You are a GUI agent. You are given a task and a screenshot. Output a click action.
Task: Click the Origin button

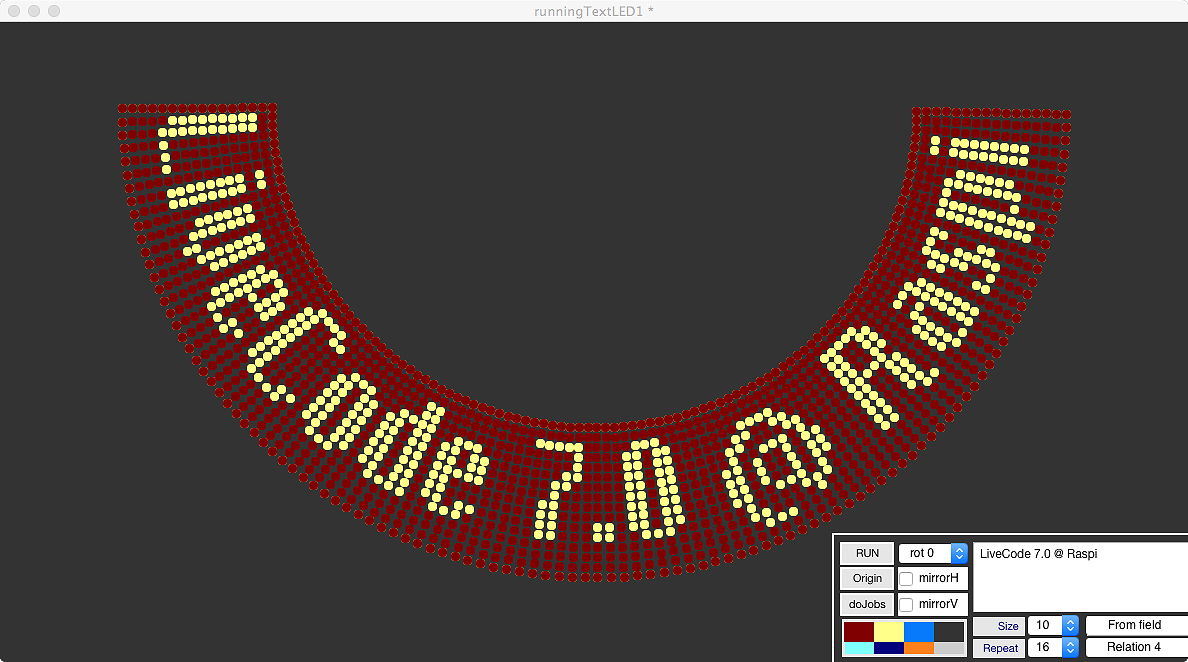(x=867, y=578)
